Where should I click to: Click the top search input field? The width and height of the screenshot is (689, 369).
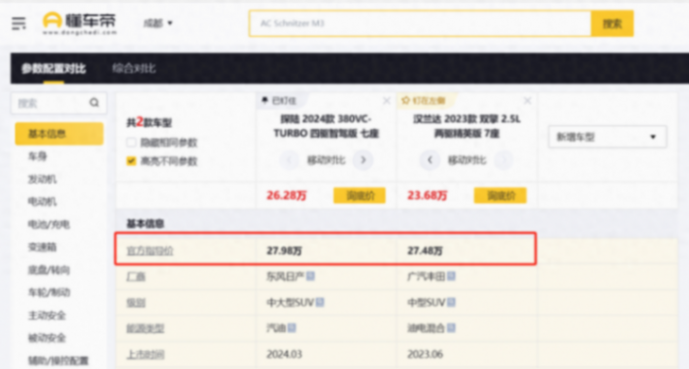coord(420,23)
